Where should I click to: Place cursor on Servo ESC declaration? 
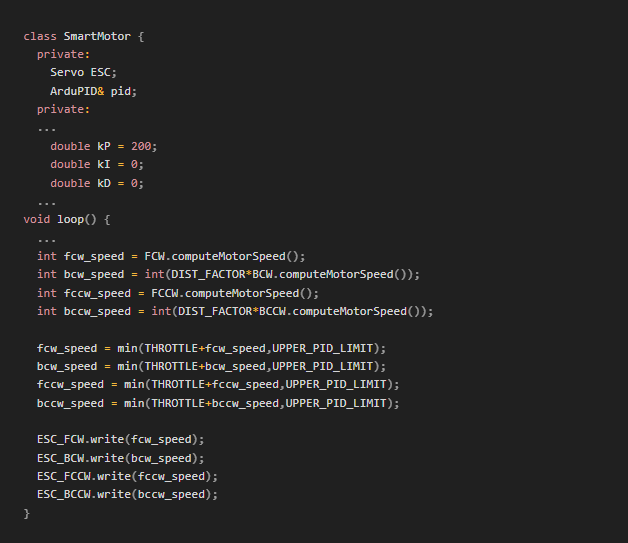[83, 72]
